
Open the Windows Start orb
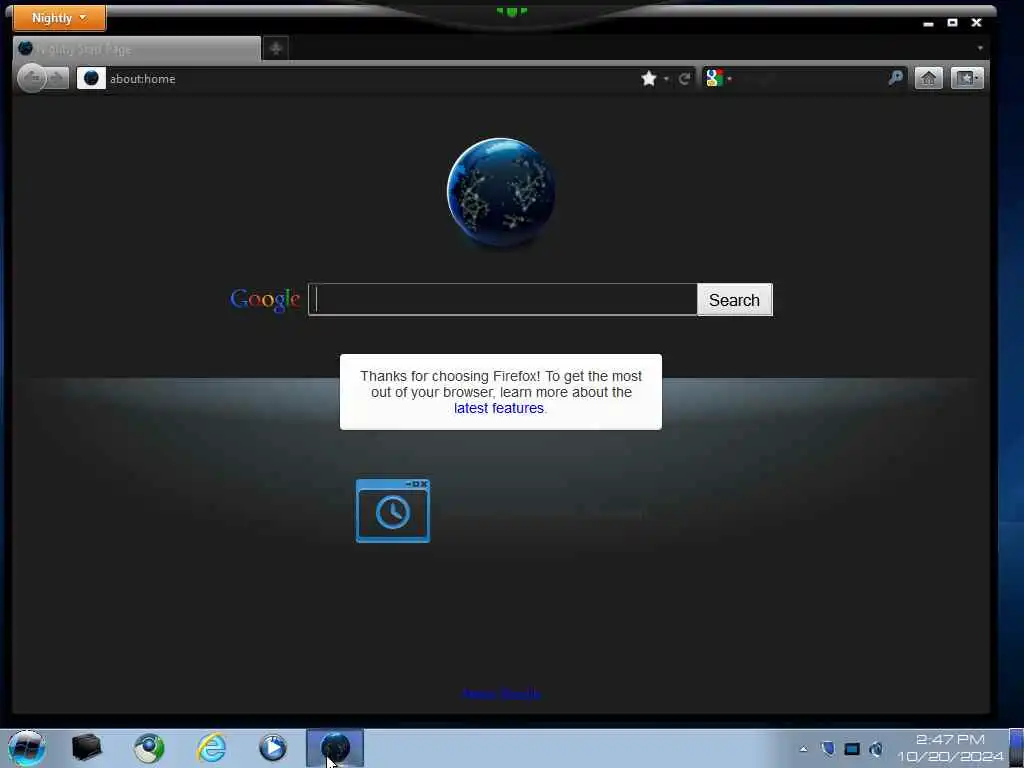click(27, 748)
